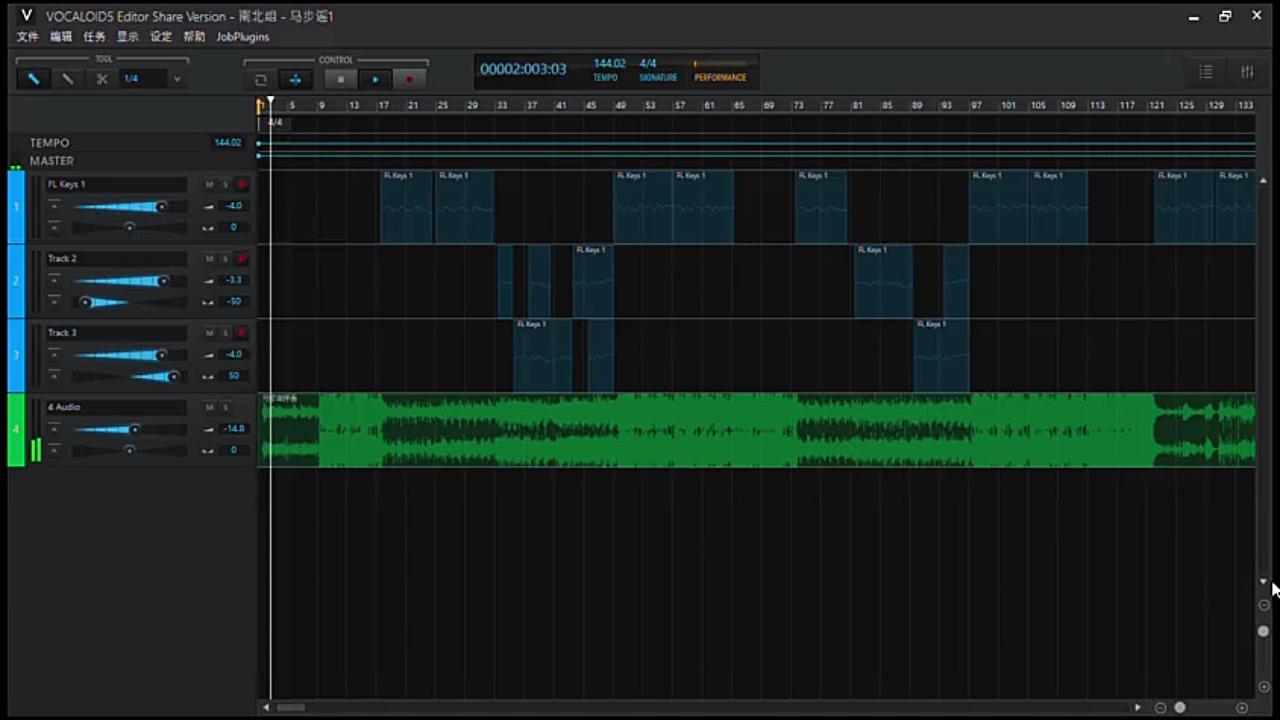Open the list view panel icon at top right
This screenshot has width=1280, height=720.
coord(1206,71)
